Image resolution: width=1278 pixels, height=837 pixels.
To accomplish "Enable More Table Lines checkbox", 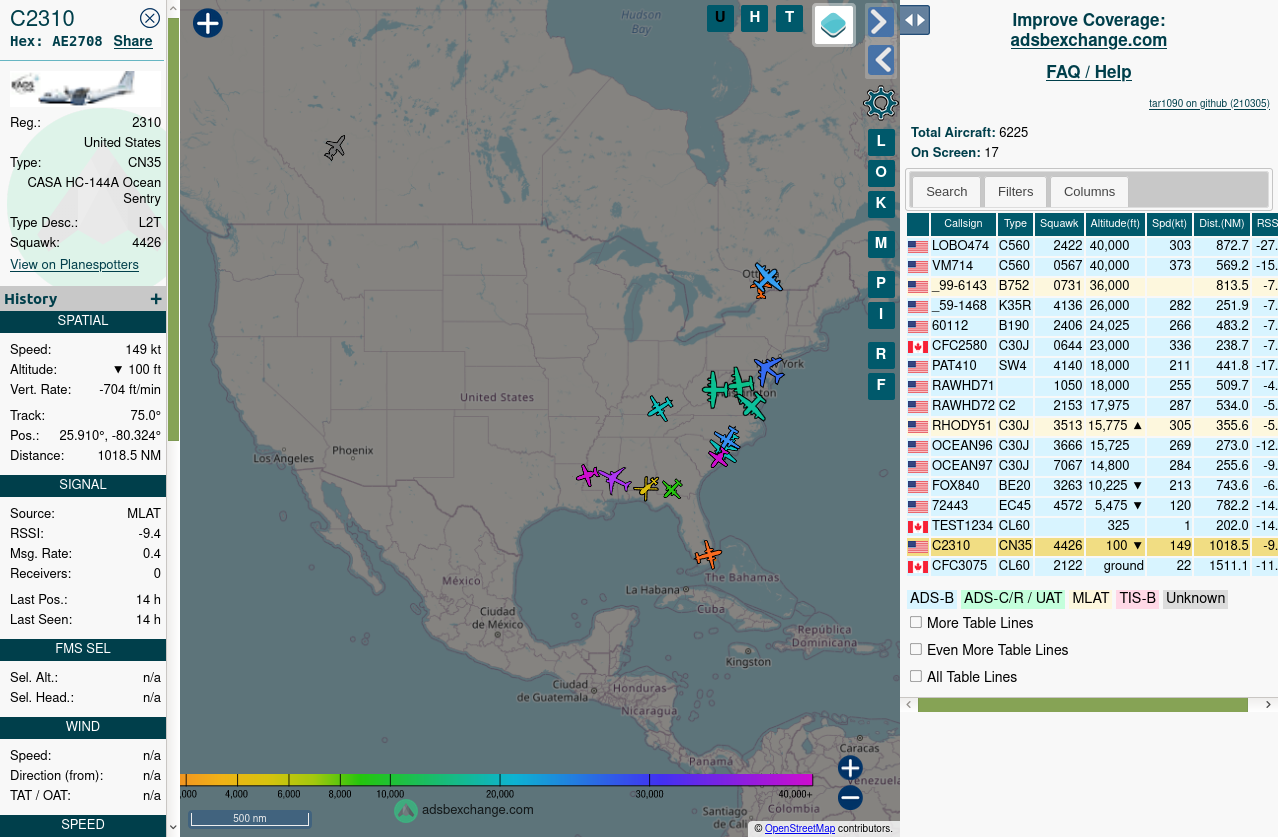I will [916, 622].
